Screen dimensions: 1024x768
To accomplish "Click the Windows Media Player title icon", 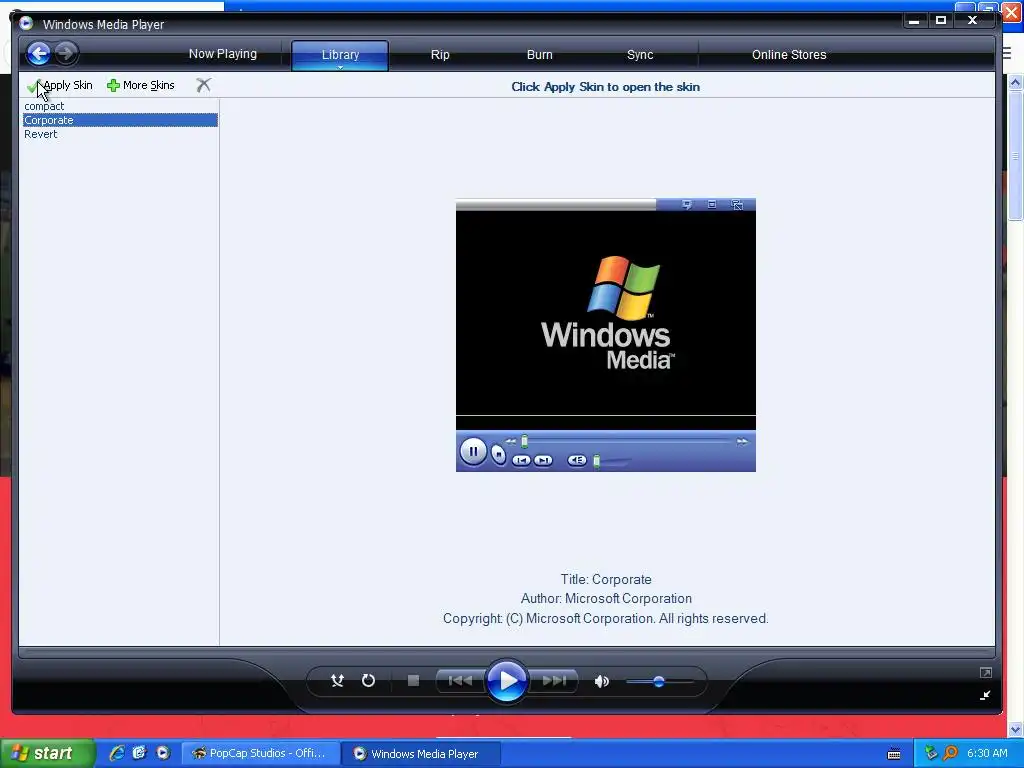I will [x=26, y=24].
